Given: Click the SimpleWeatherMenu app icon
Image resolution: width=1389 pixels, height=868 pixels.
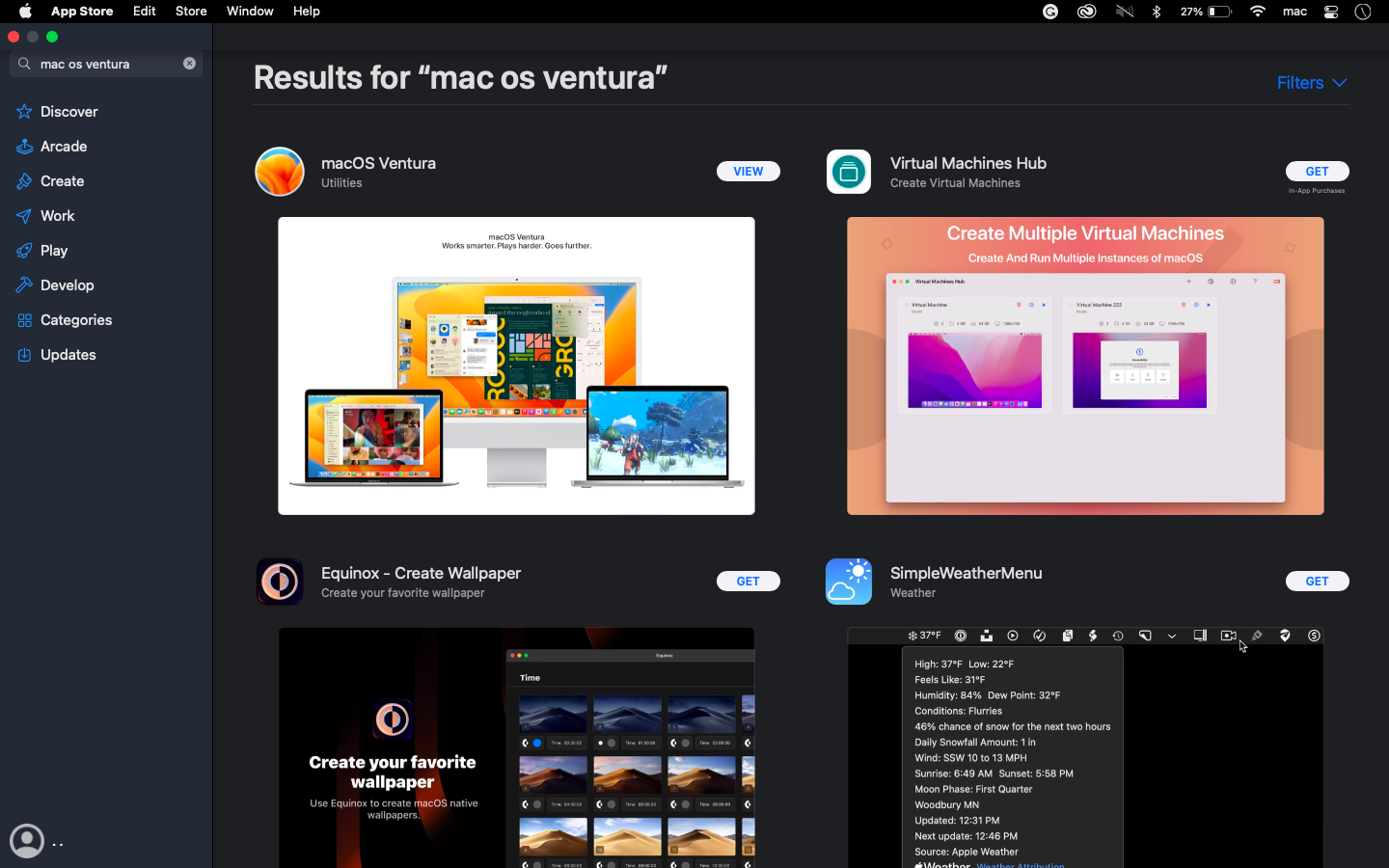Looking at the screenshot, I should [849, 582].
